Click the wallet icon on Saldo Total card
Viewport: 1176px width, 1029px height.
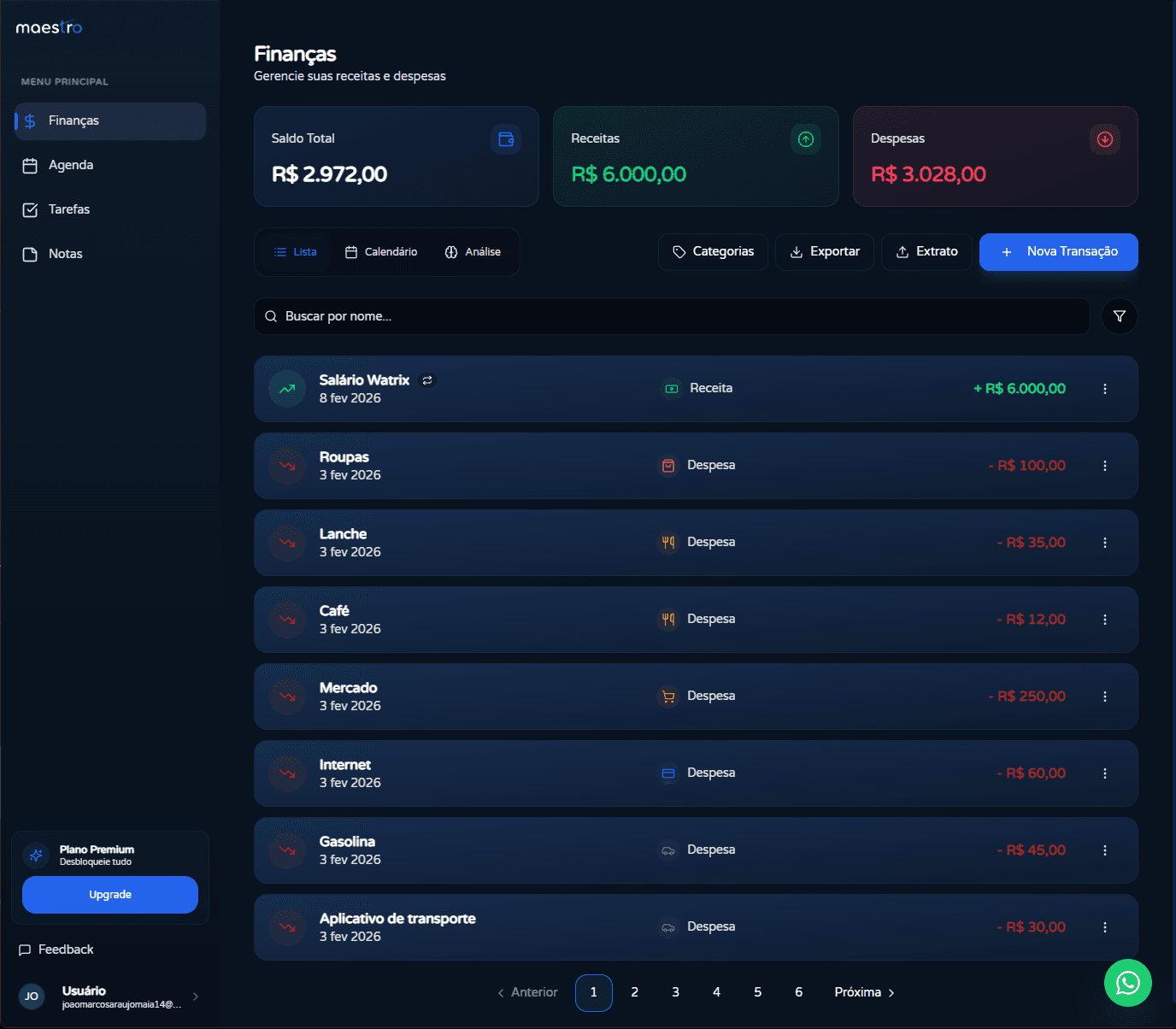tap(506, 138)
